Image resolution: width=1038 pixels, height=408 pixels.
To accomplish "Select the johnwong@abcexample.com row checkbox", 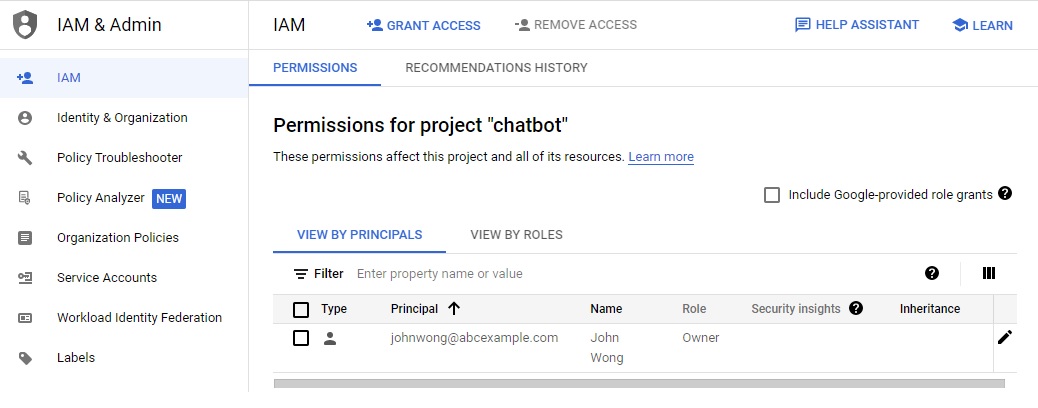I will pyautogui.click(x=301, y=338).
